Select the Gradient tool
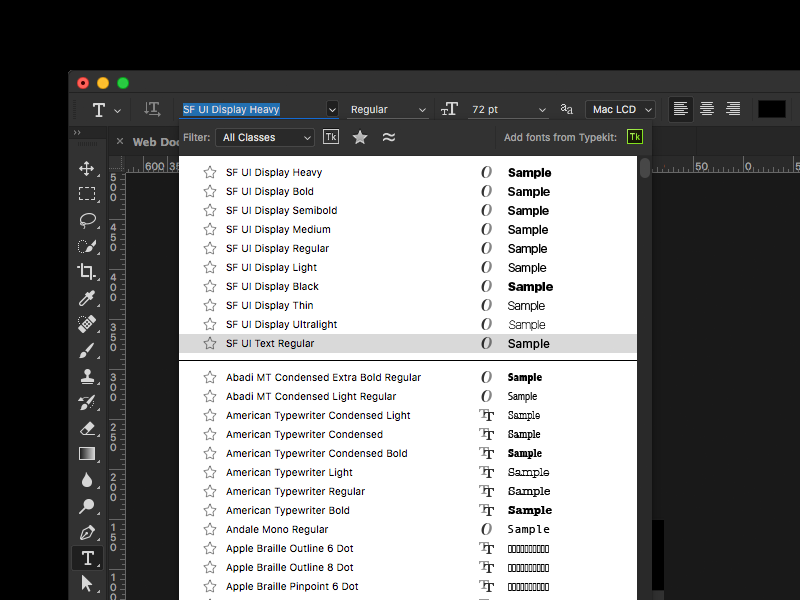The height and width of the screenshot is (600, 800). pyautogui.click(x=87, y=454)
